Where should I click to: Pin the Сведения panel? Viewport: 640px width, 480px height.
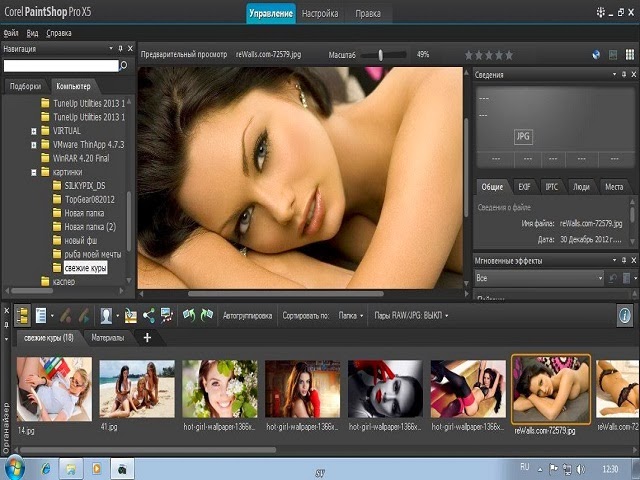pyautogui.click(x=624, y=74)
